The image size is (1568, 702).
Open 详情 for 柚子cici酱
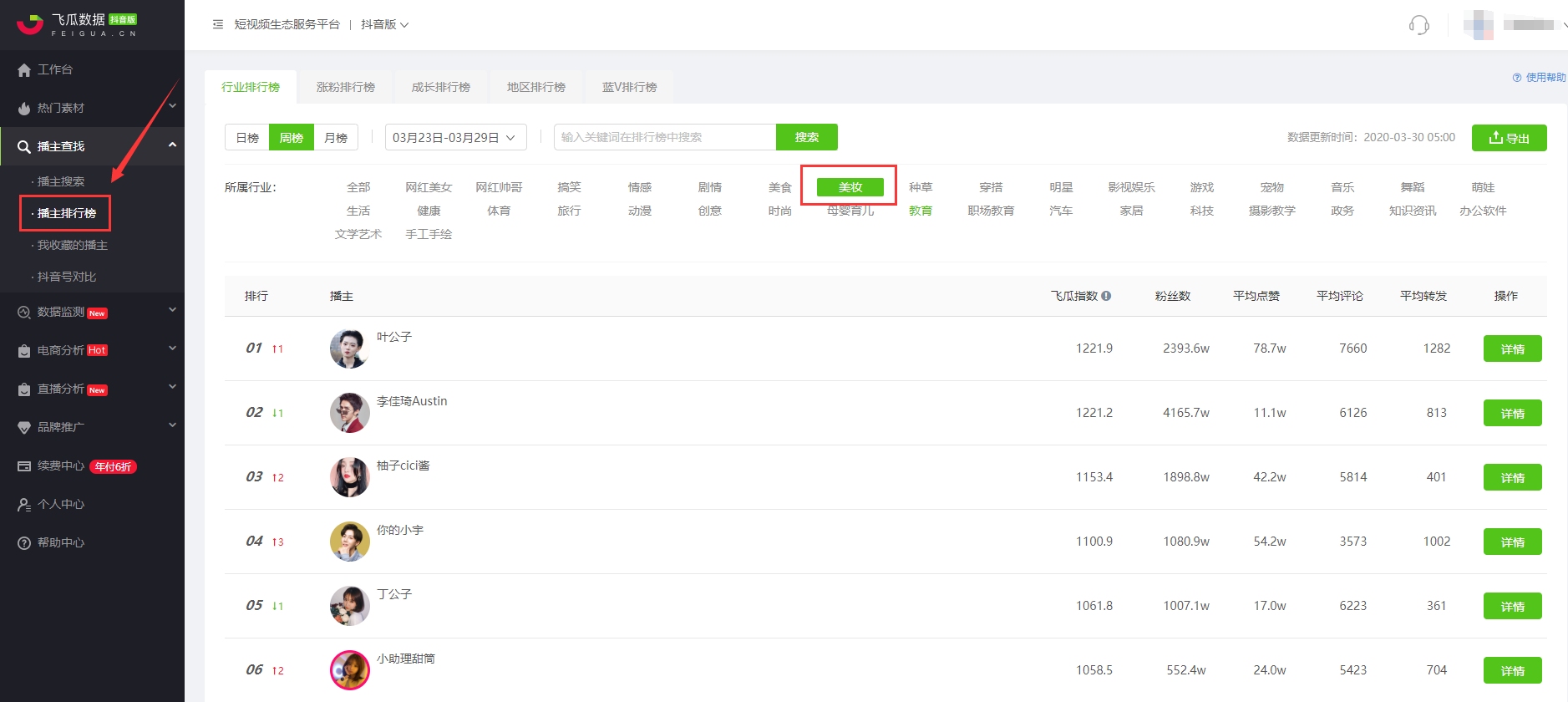click(x=1513, y=477)
